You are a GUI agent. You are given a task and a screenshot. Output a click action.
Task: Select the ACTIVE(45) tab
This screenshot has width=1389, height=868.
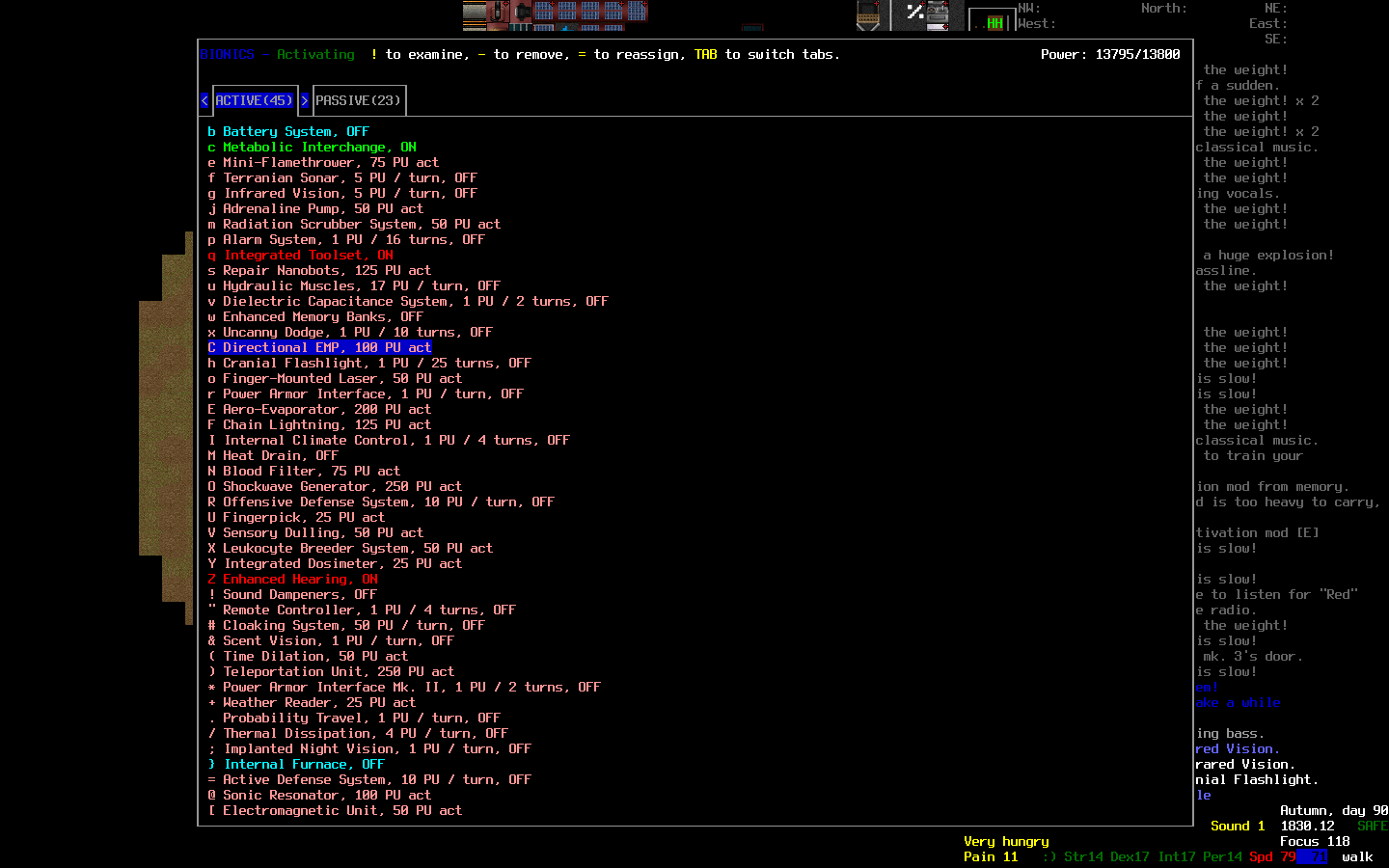point(254,100)
